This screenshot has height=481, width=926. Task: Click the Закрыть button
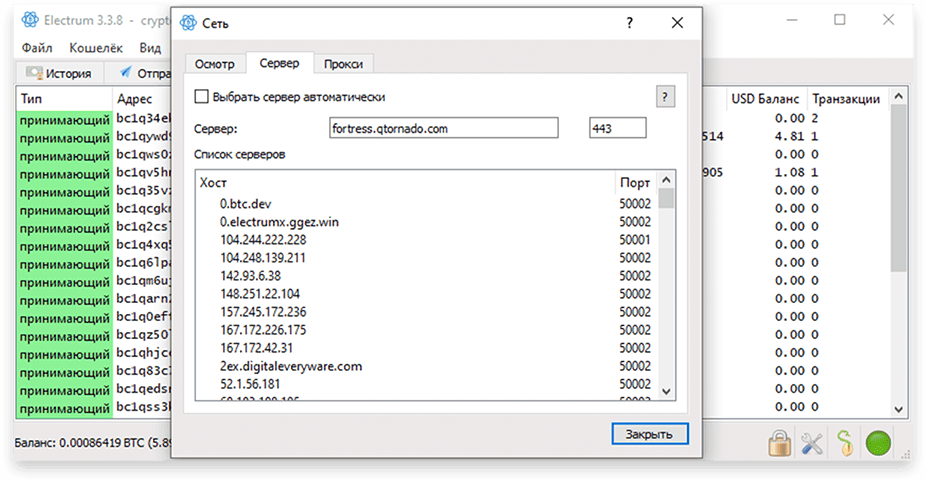tap(650, 434)
